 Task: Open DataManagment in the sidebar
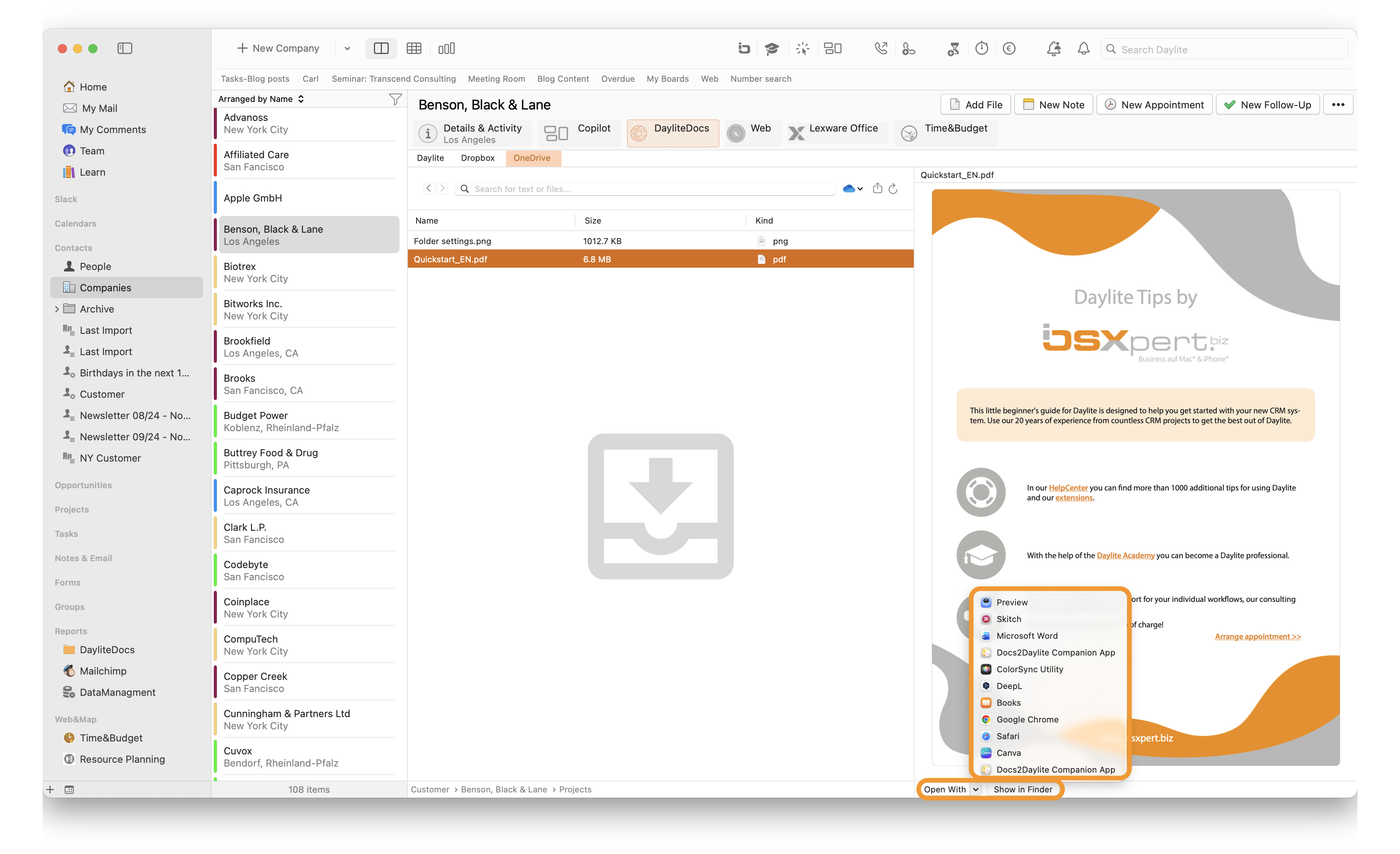pyautogui.click(x=117, y=692)
